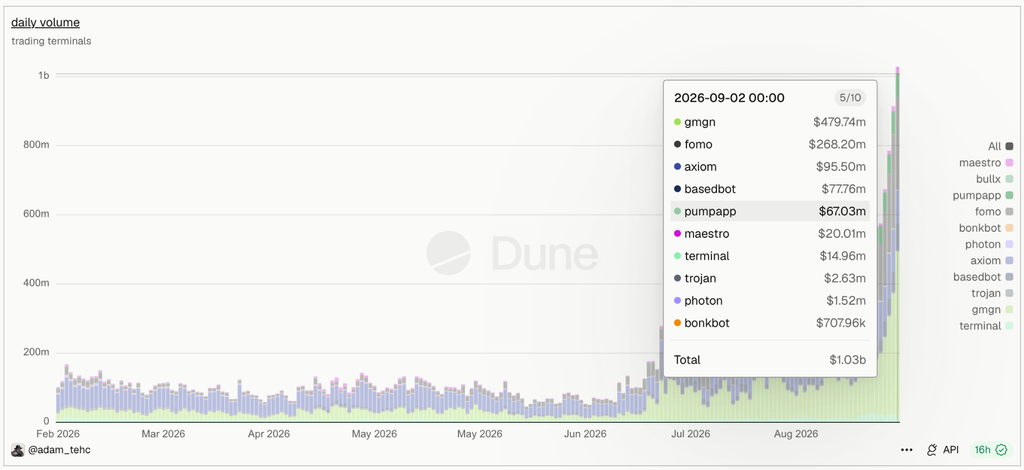
Task: Toggle the photon legend series
Action: pos(989,244)
